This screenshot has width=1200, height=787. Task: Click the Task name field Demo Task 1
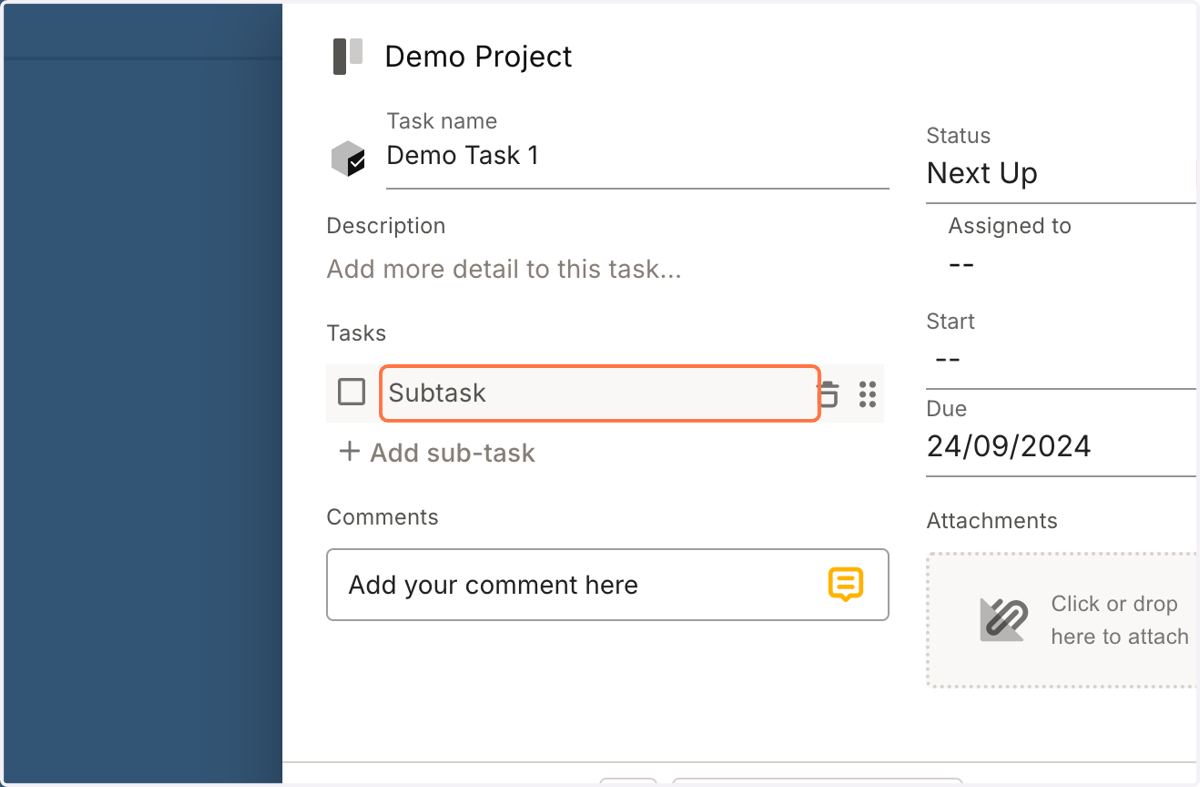(x=637, y=156)
